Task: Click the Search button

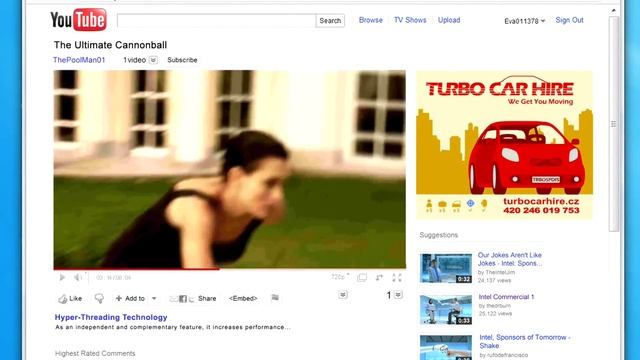Action: tap(330, 20)
